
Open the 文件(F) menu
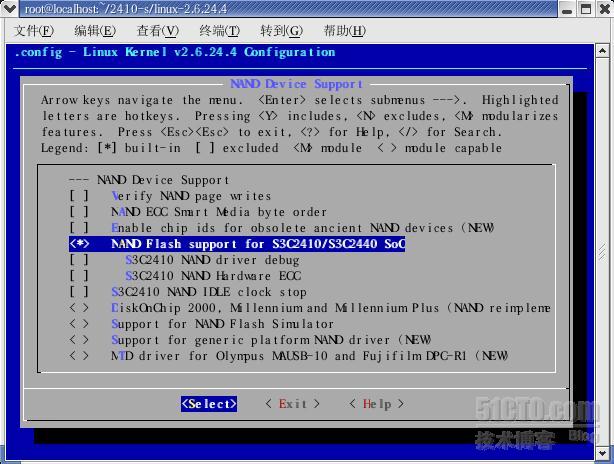34,31
